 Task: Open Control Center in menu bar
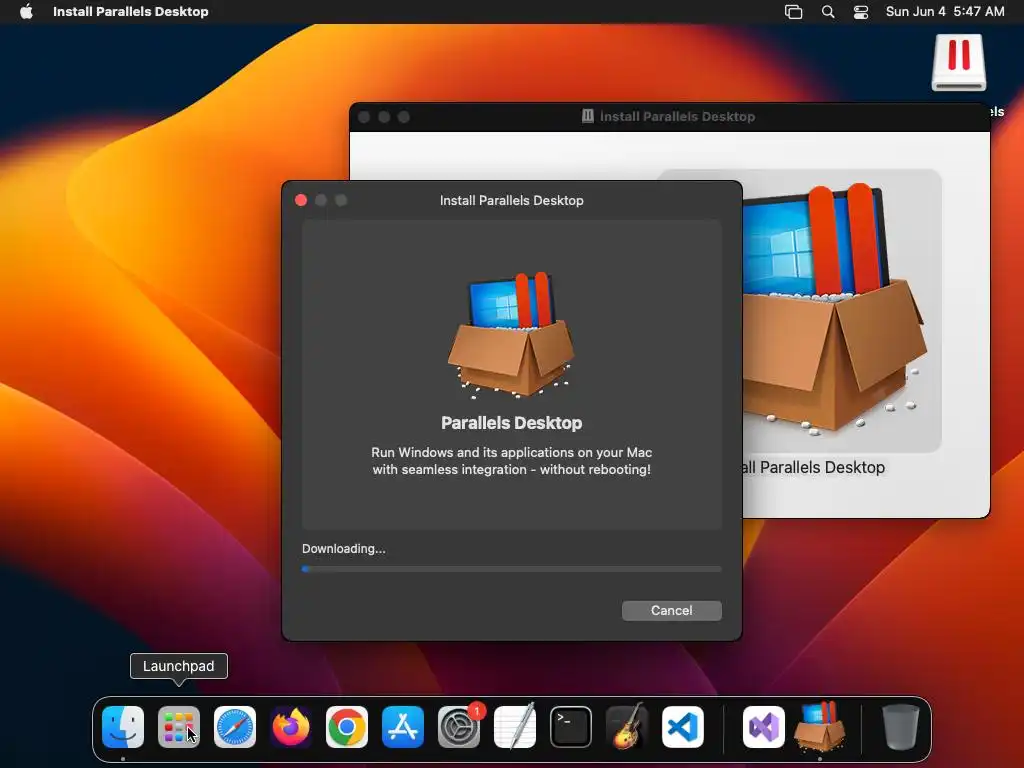(x=861, y=11)
